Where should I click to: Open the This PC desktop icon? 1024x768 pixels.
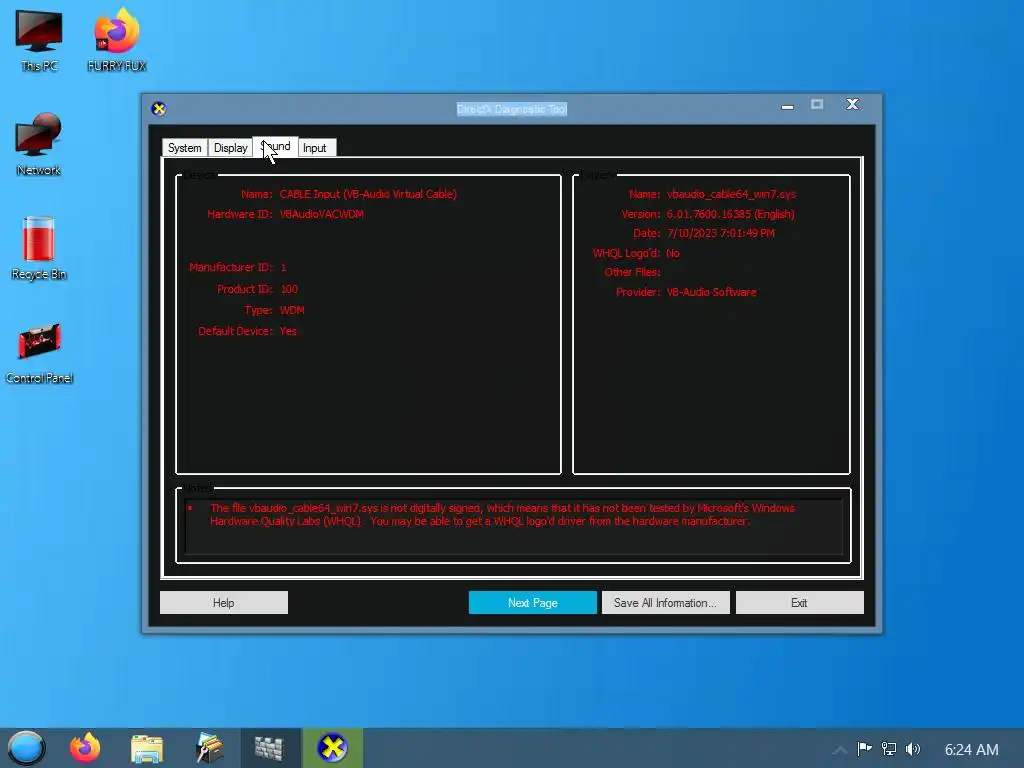point(39,40)
